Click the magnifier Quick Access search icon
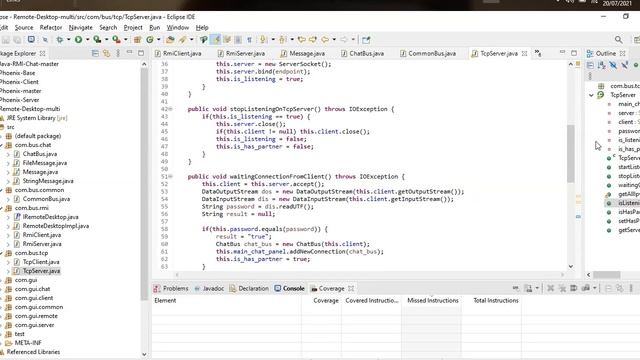 point(618,40)
